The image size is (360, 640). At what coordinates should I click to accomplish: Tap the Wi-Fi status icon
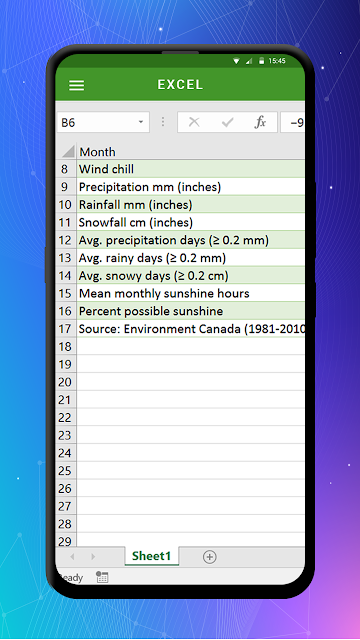coord(236,61)
